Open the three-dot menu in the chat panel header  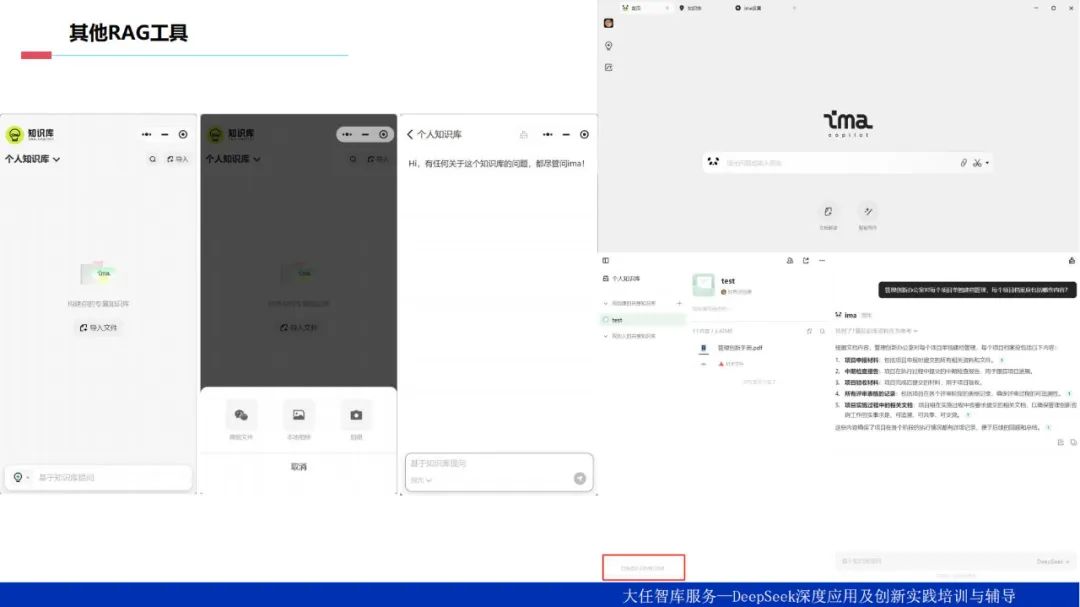coord(547,134)
